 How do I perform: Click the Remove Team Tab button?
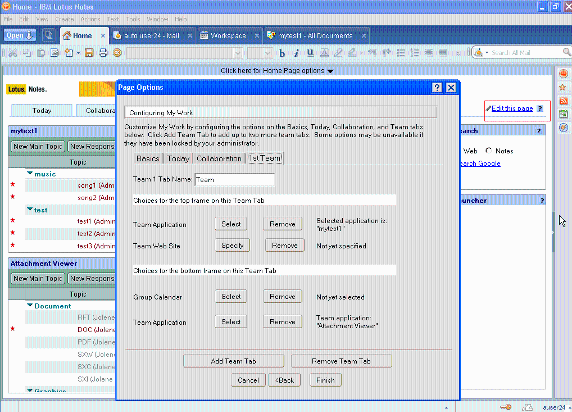341,361
